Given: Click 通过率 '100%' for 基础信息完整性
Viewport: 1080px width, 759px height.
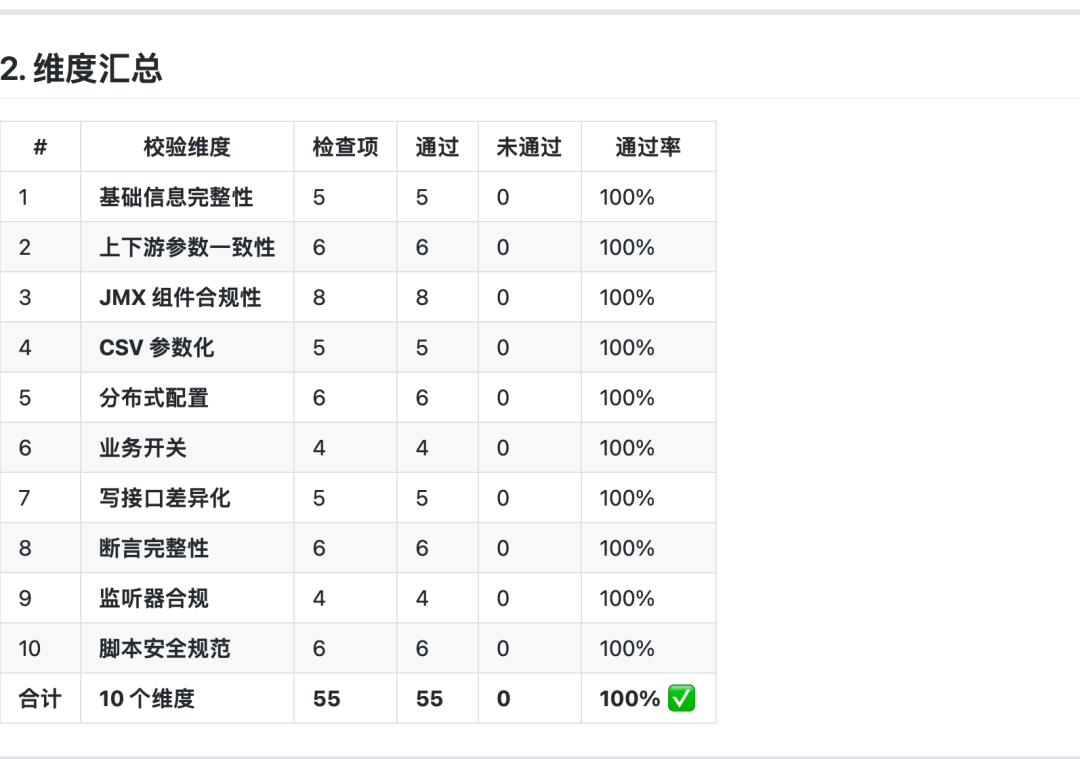Looking at the screenshot, I should [x=627, y=197].
